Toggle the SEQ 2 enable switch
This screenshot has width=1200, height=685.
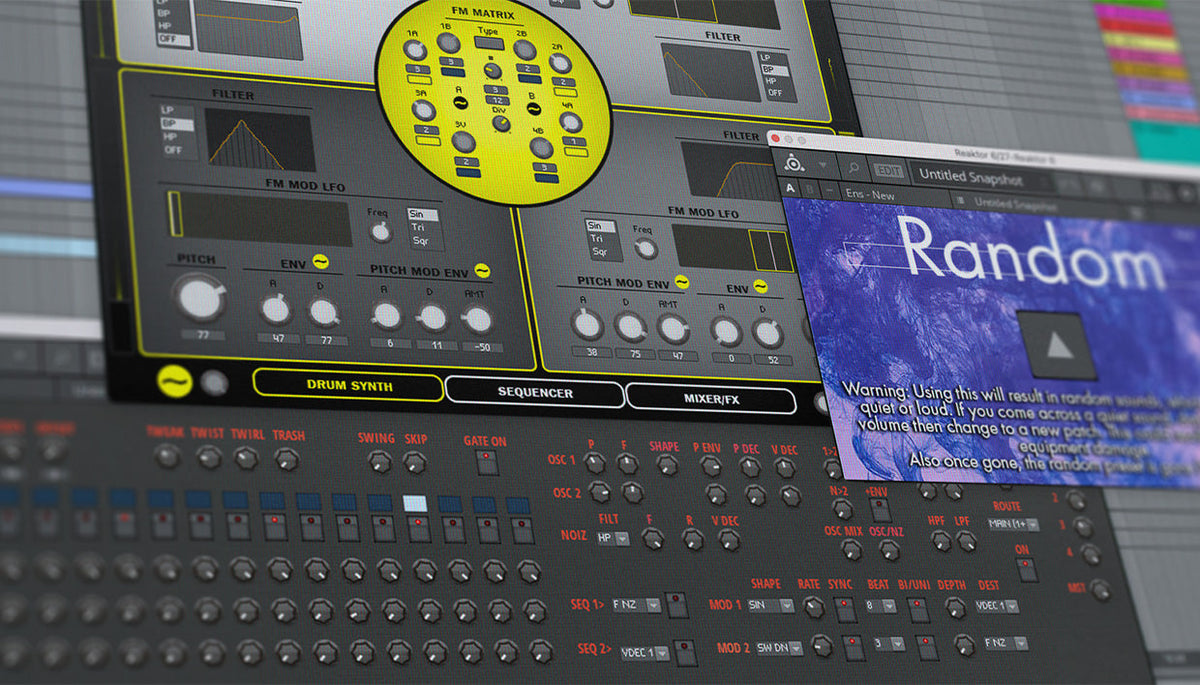tap(686, 653)
